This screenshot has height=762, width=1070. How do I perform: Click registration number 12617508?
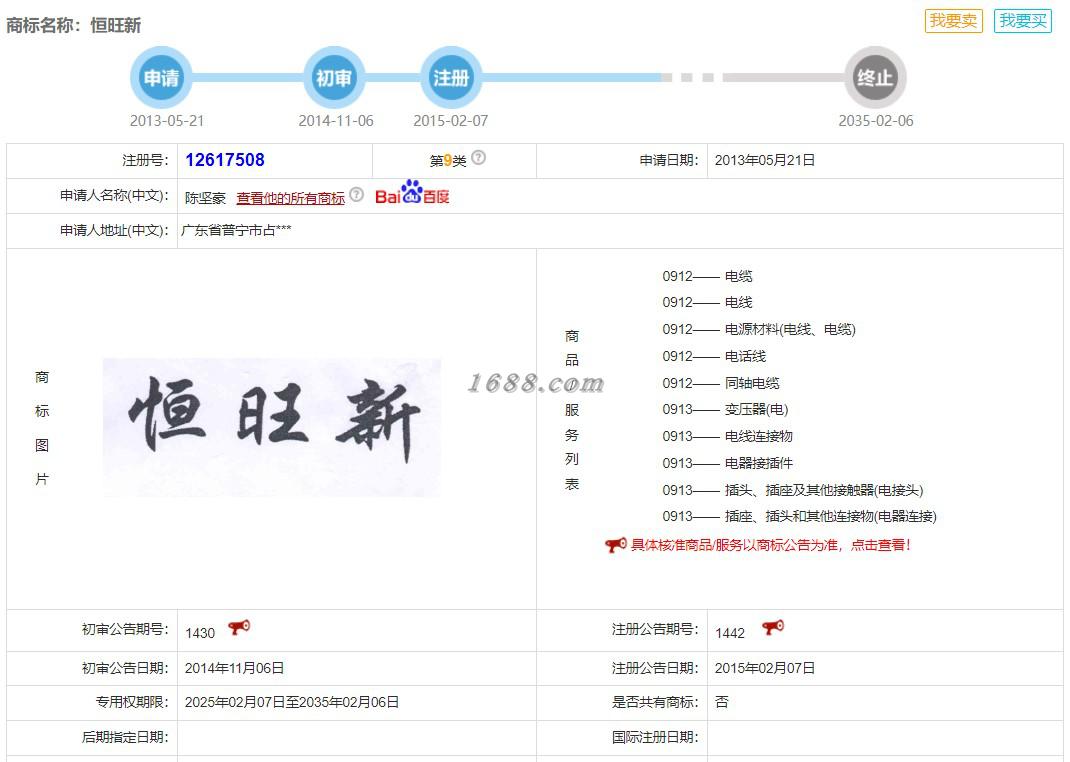coord(225,160)
